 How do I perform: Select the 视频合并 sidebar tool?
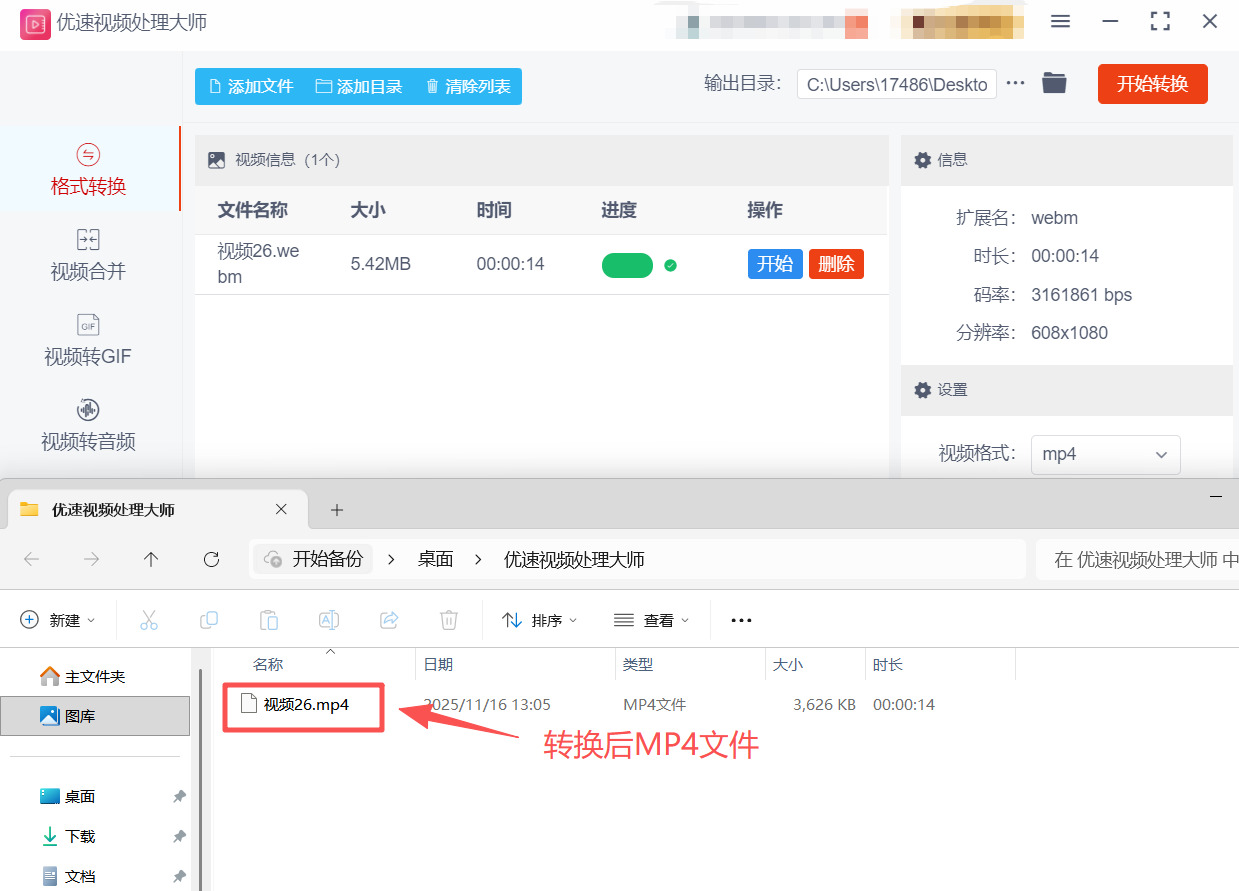point(88,255)
